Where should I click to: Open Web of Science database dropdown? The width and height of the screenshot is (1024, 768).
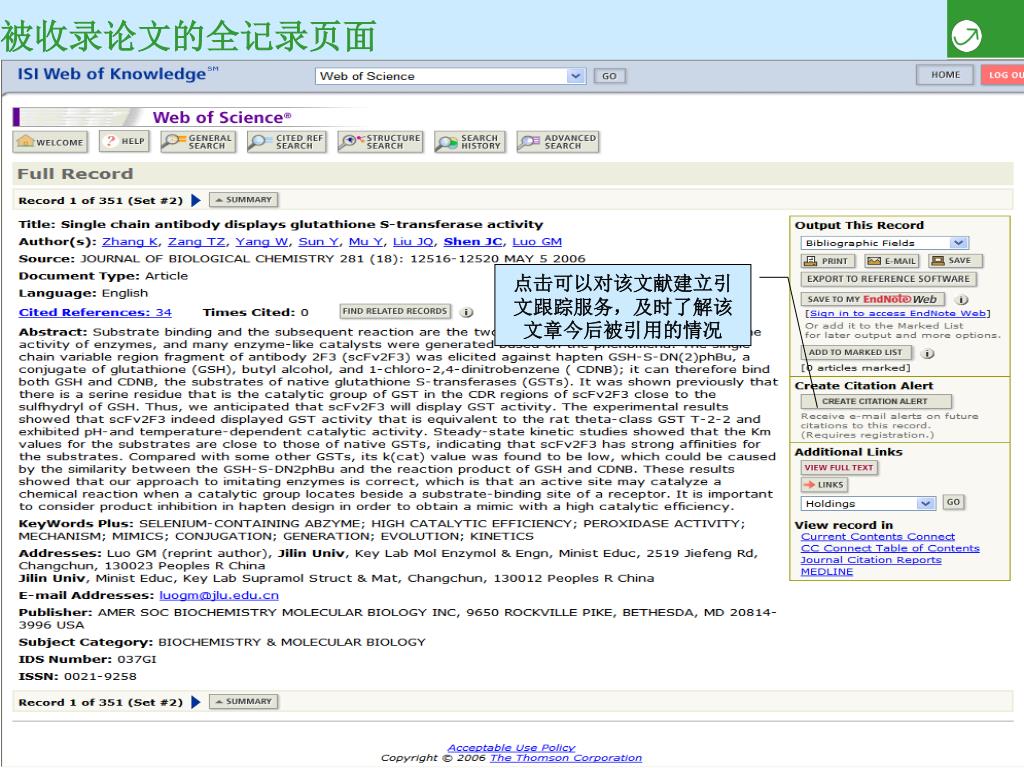[449, 76]
